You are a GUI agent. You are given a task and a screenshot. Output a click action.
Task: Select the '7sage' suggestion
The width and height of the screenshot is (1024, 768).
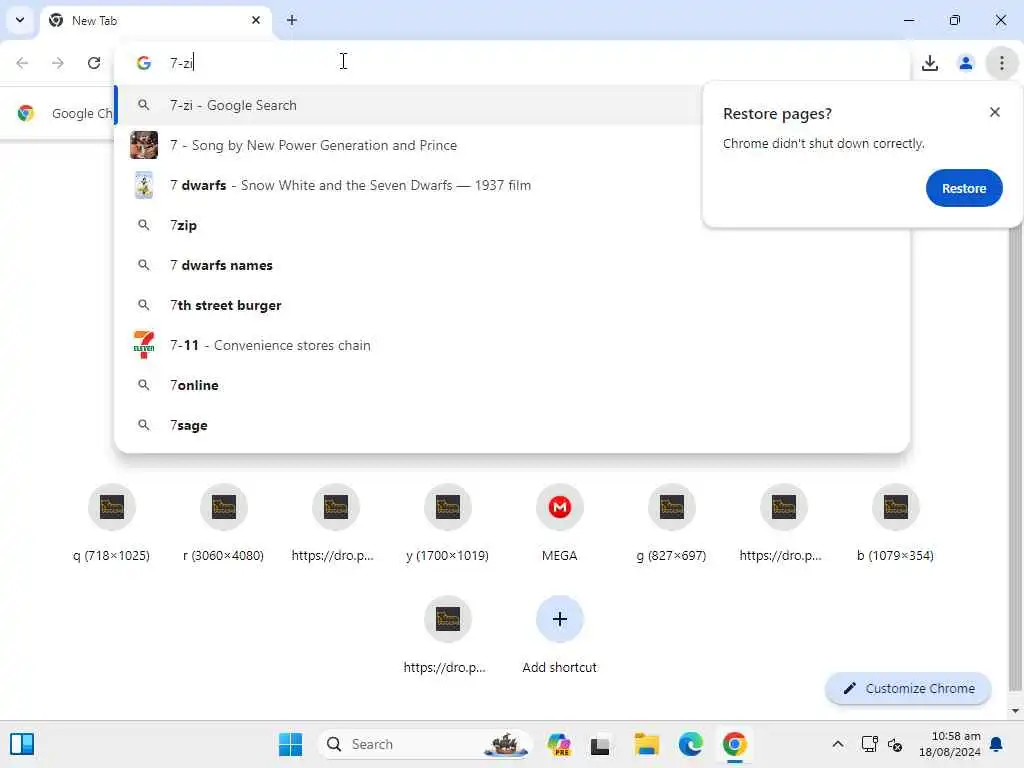(x=512, y=425)
